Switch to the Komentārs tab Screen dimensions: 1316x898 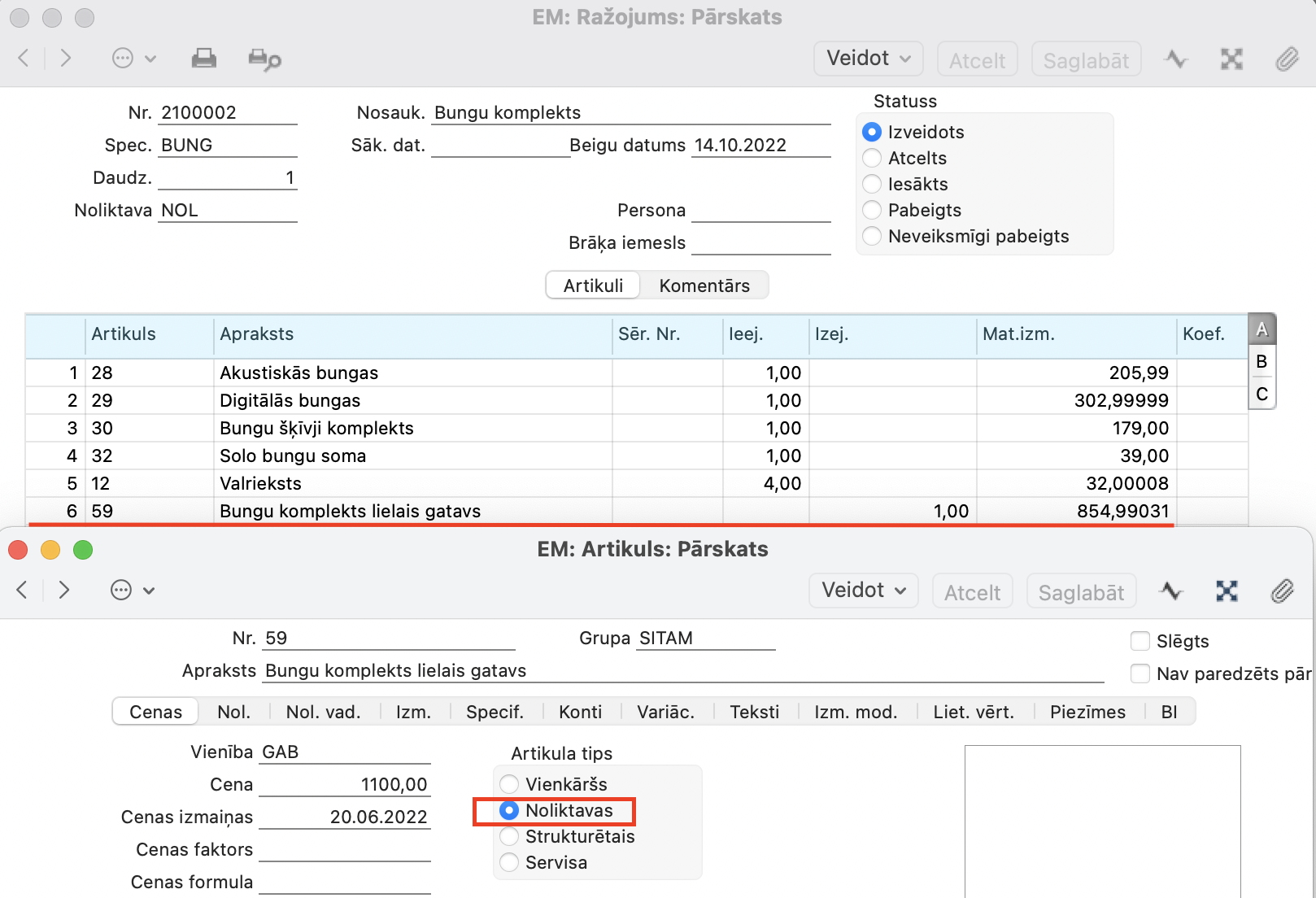tap(704, 286)
